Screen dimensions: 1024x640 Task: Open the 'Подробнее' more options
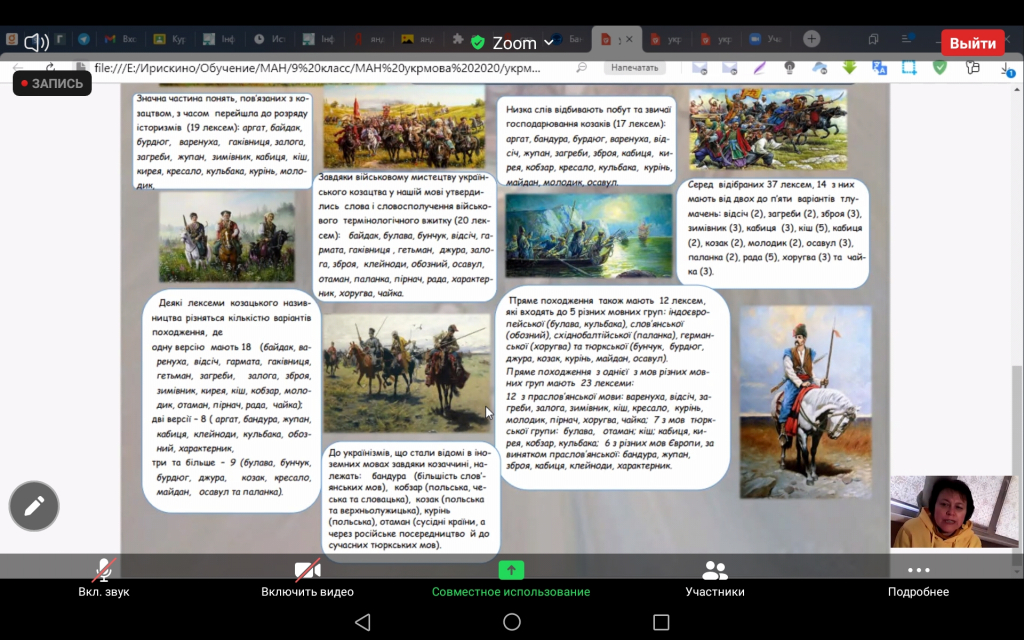[918, 578]
